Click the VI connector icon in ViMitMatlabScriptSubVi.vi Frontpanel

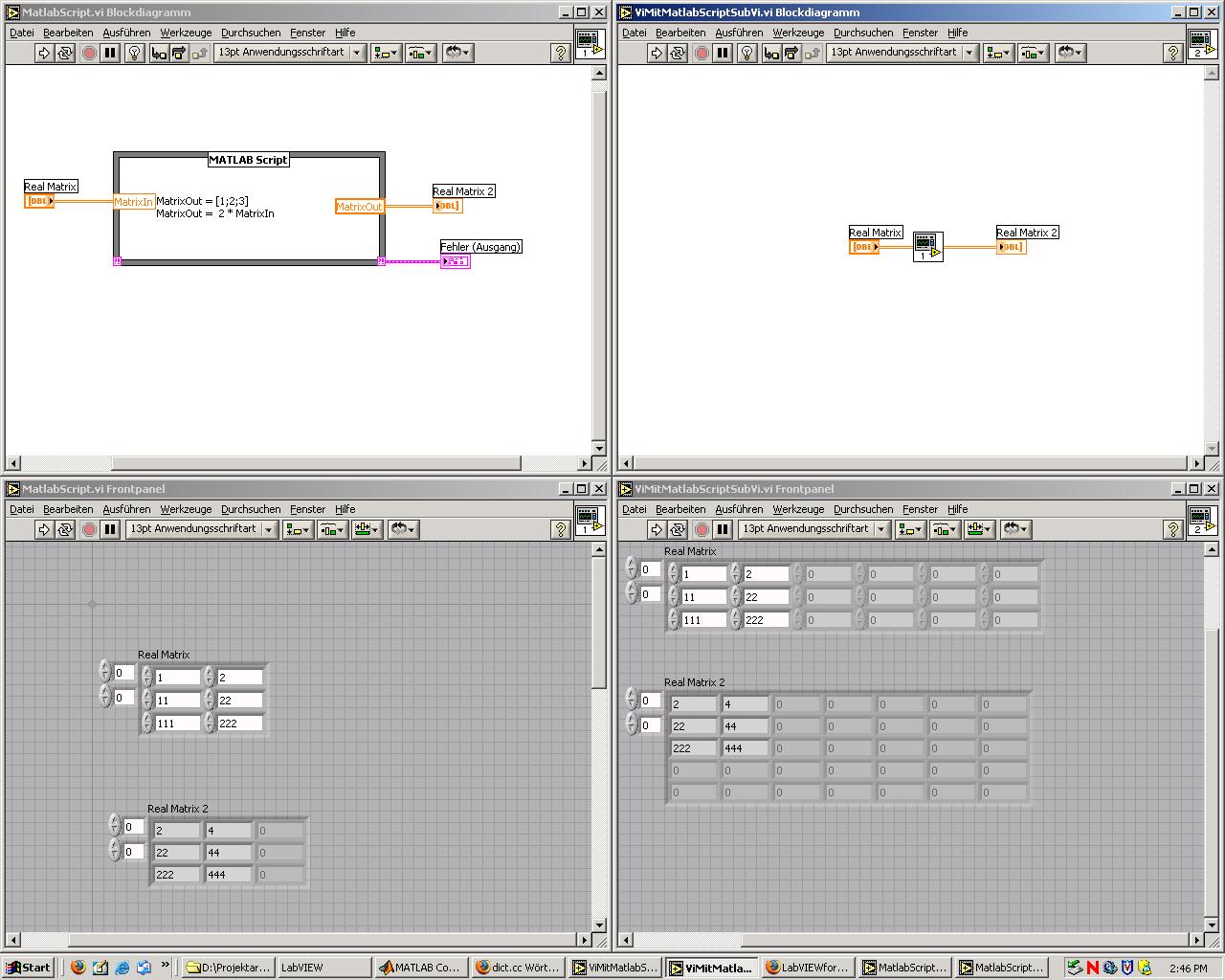pos(1202,521)
